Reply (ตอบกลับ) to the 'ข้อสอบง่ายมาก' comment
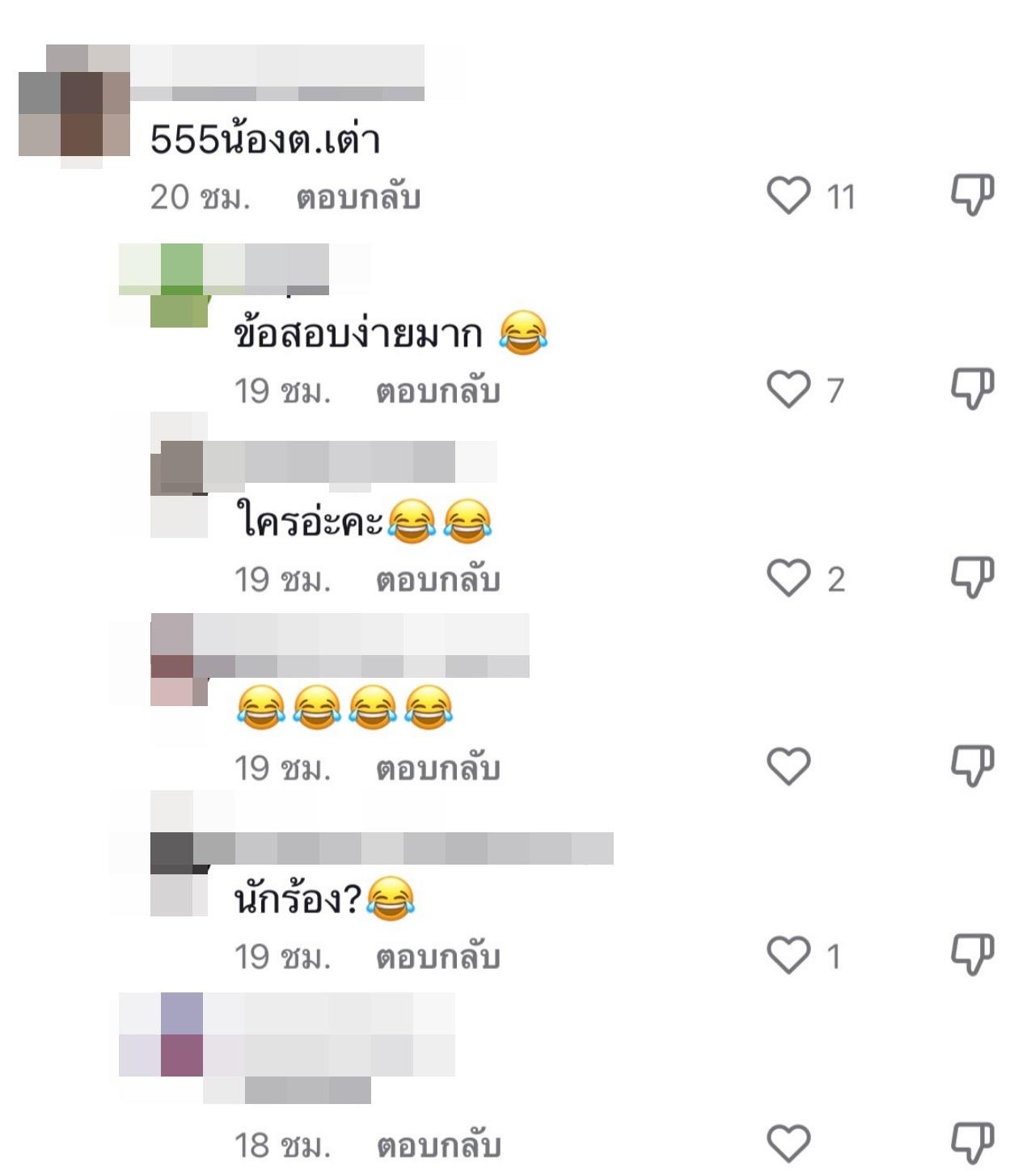 (x=438, y=391)
